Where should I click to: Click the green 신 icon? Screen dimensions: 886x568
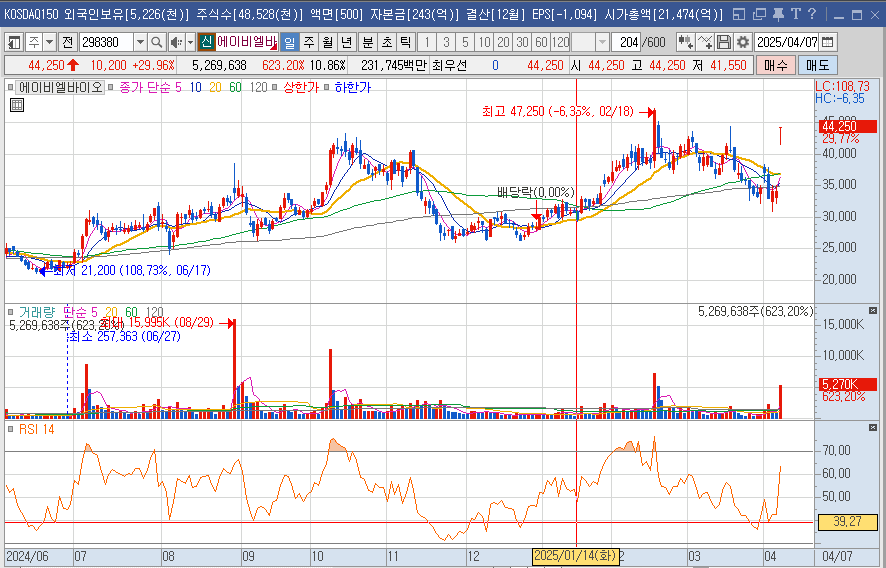(x=207, y=42)
